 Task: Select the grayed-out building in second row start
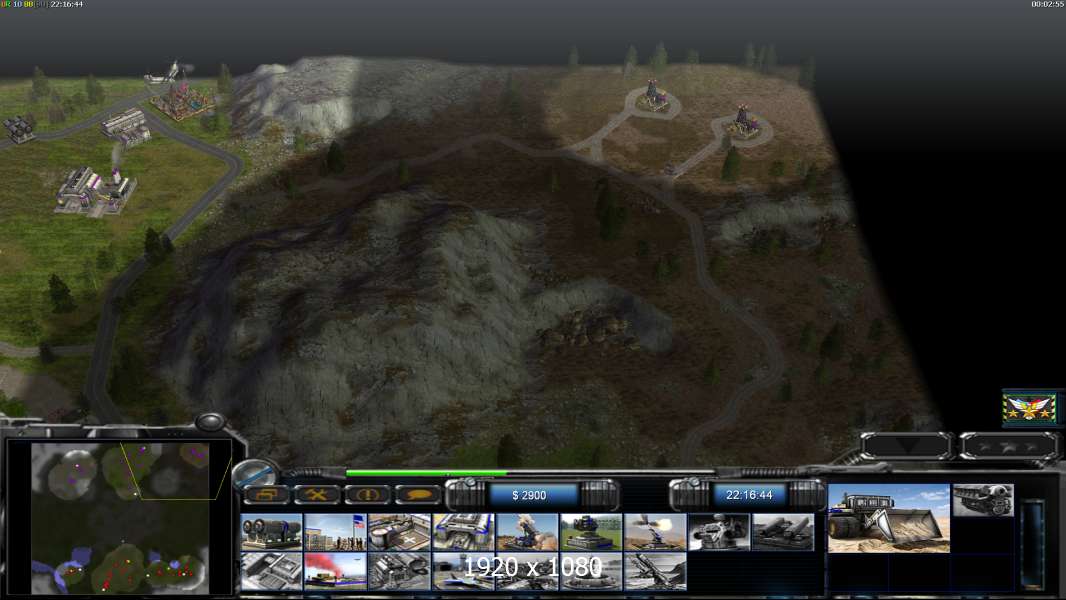[x=271, y=571]
